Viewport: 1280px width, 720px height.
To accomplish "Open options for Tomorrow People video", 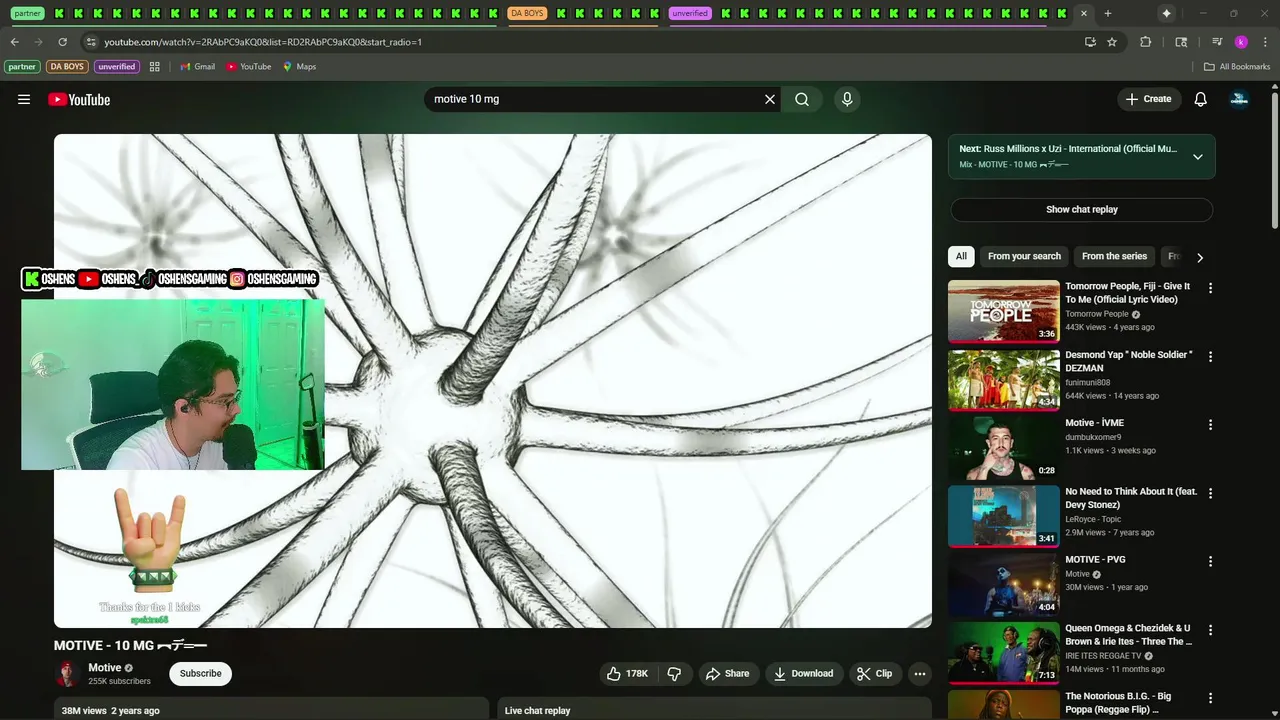I will click(1210, 288).
